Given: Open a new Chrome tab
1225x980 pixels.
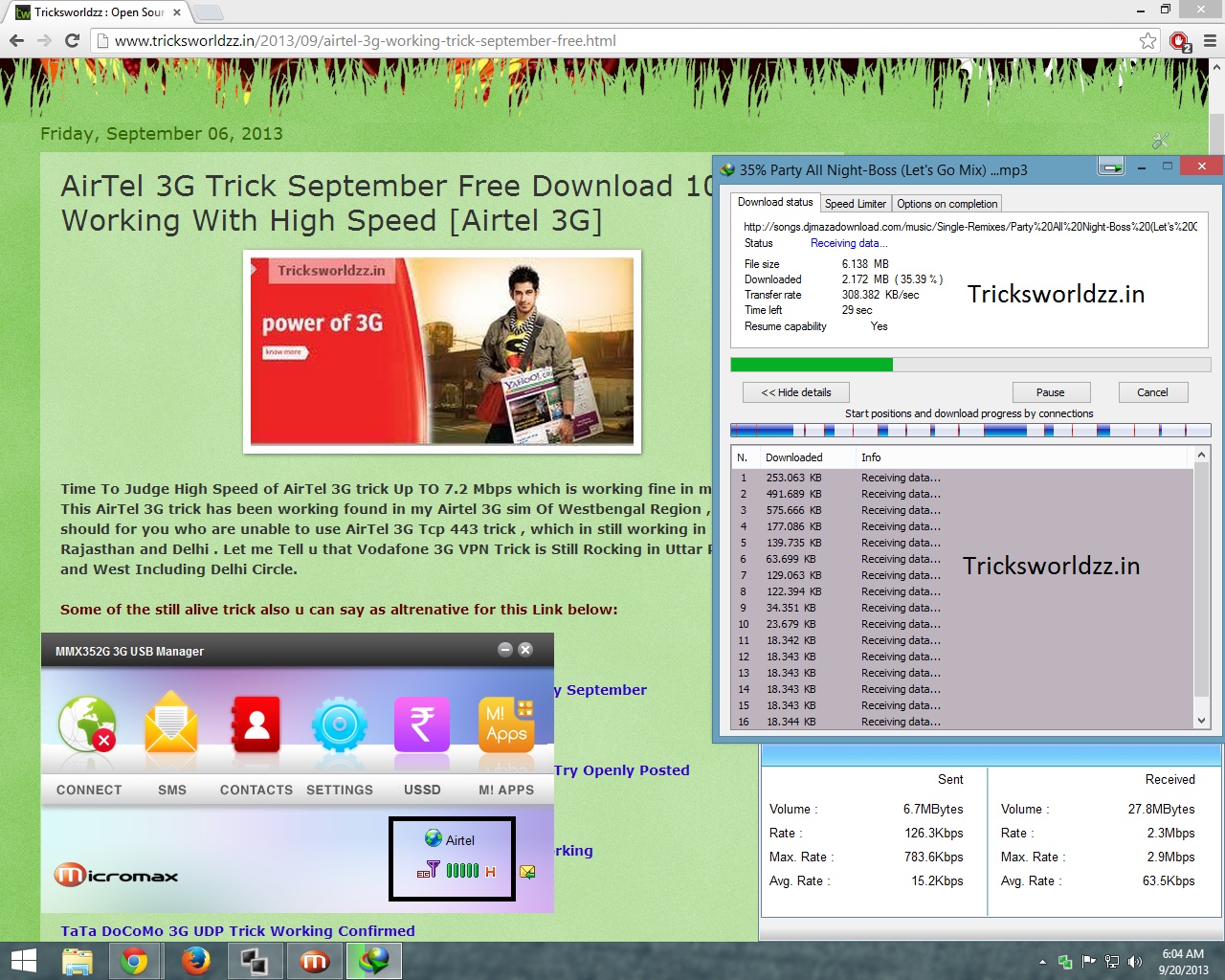Looking at the screenshot, I should click(x=209, y=12).
